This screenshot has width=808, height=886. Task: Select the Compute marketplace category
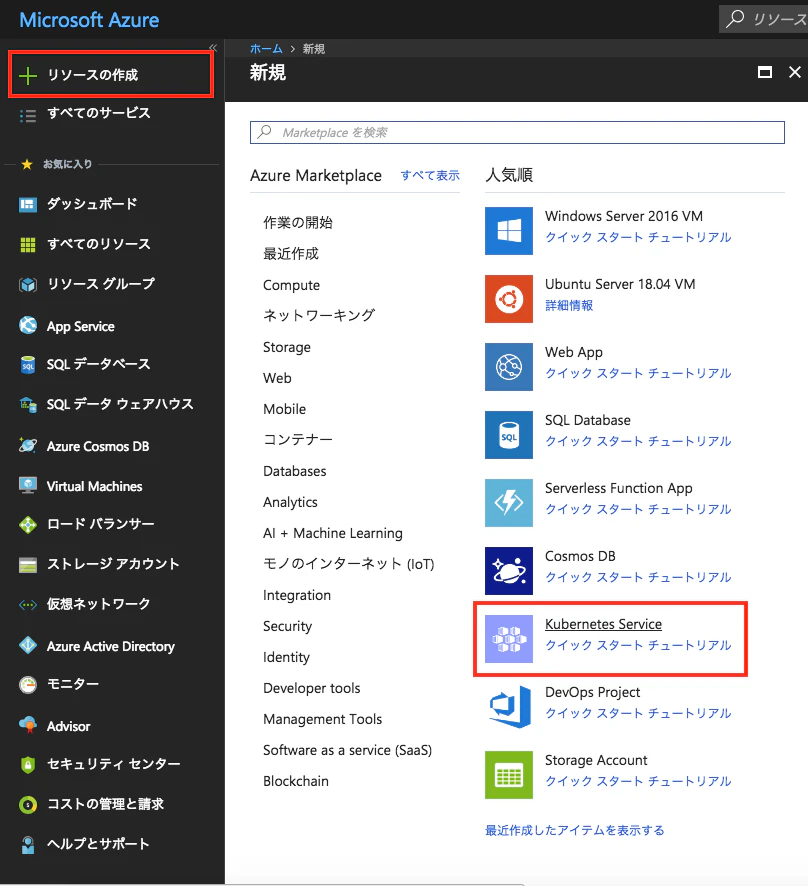292,285
